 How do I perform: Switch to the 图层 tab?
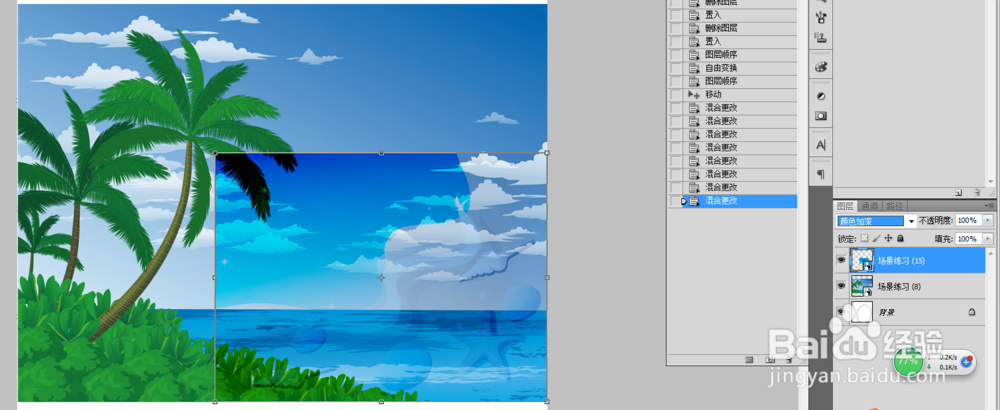click(x=844, y=206)
